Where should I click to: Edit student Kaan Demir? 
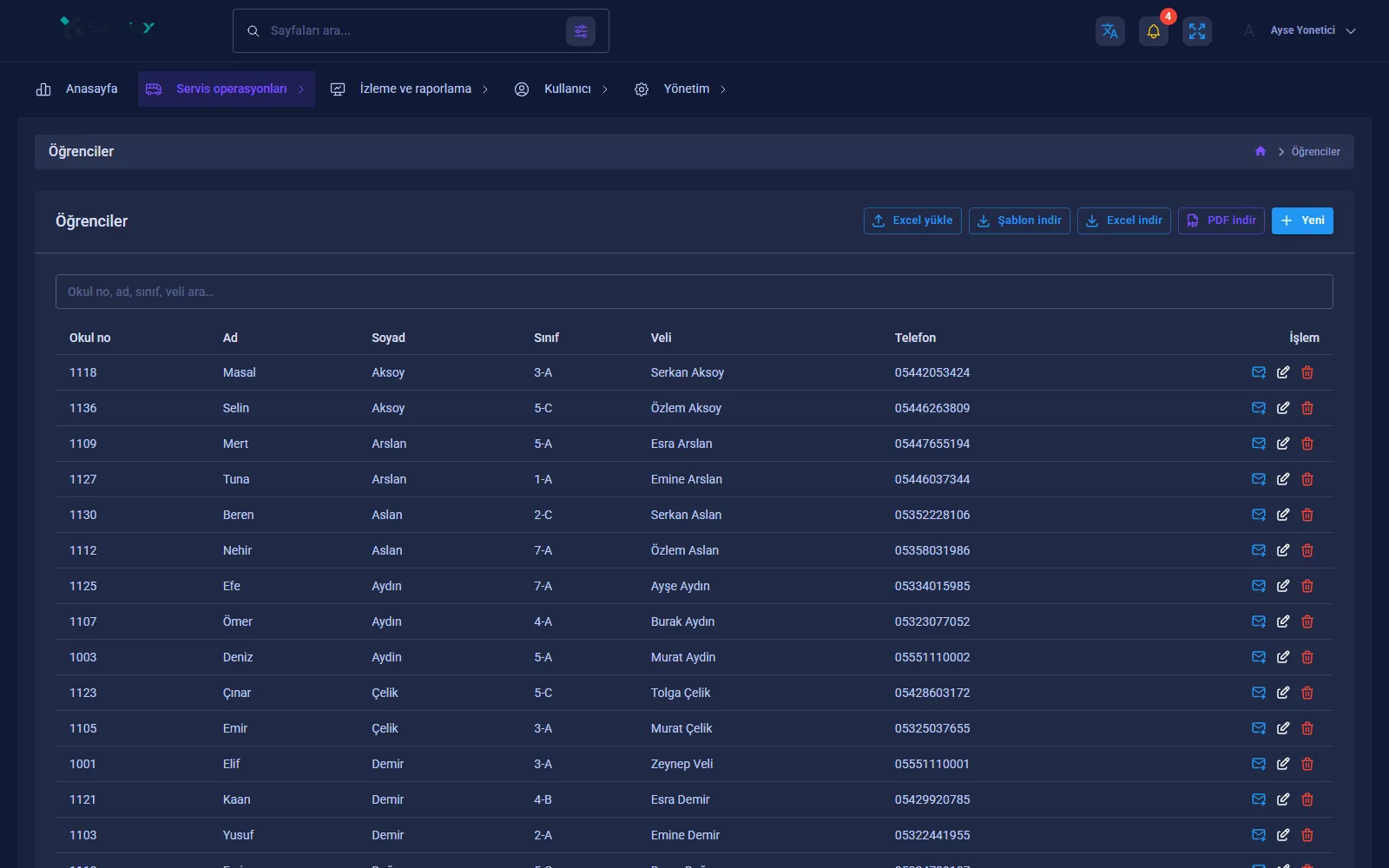tap(1283, 799)
